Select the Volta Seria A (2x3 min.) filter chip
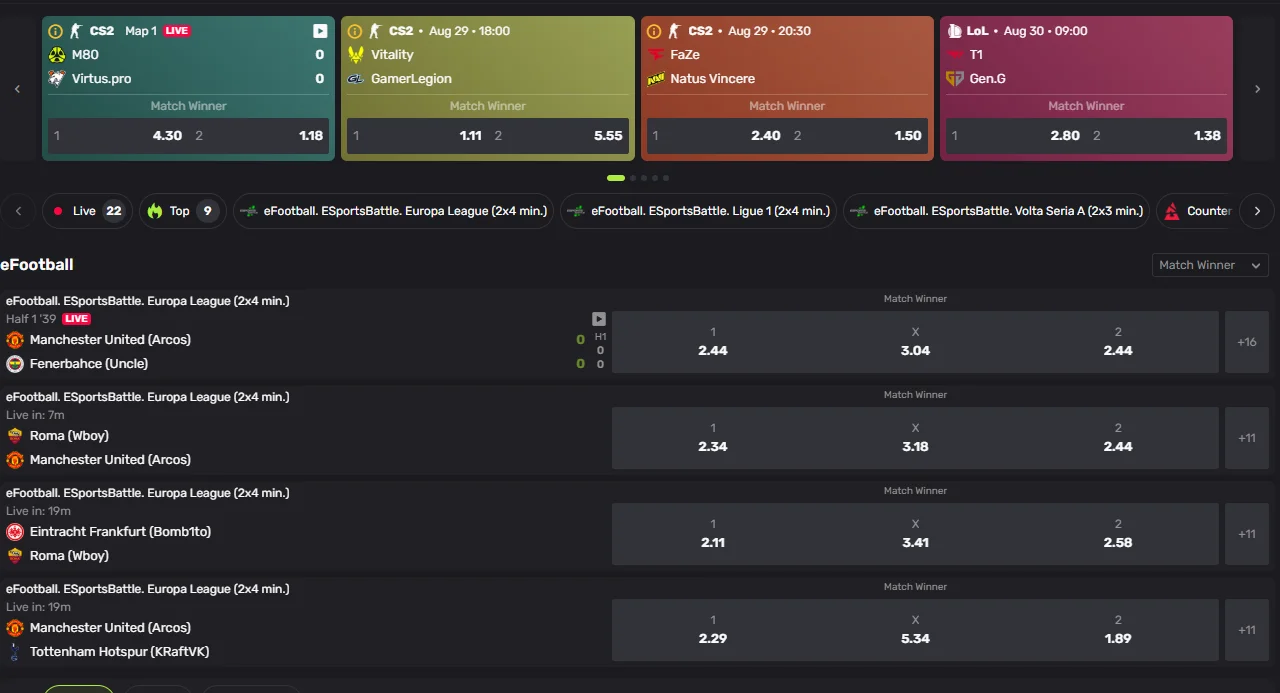Screen dimensions: 1280x693 tap(997, 211)
